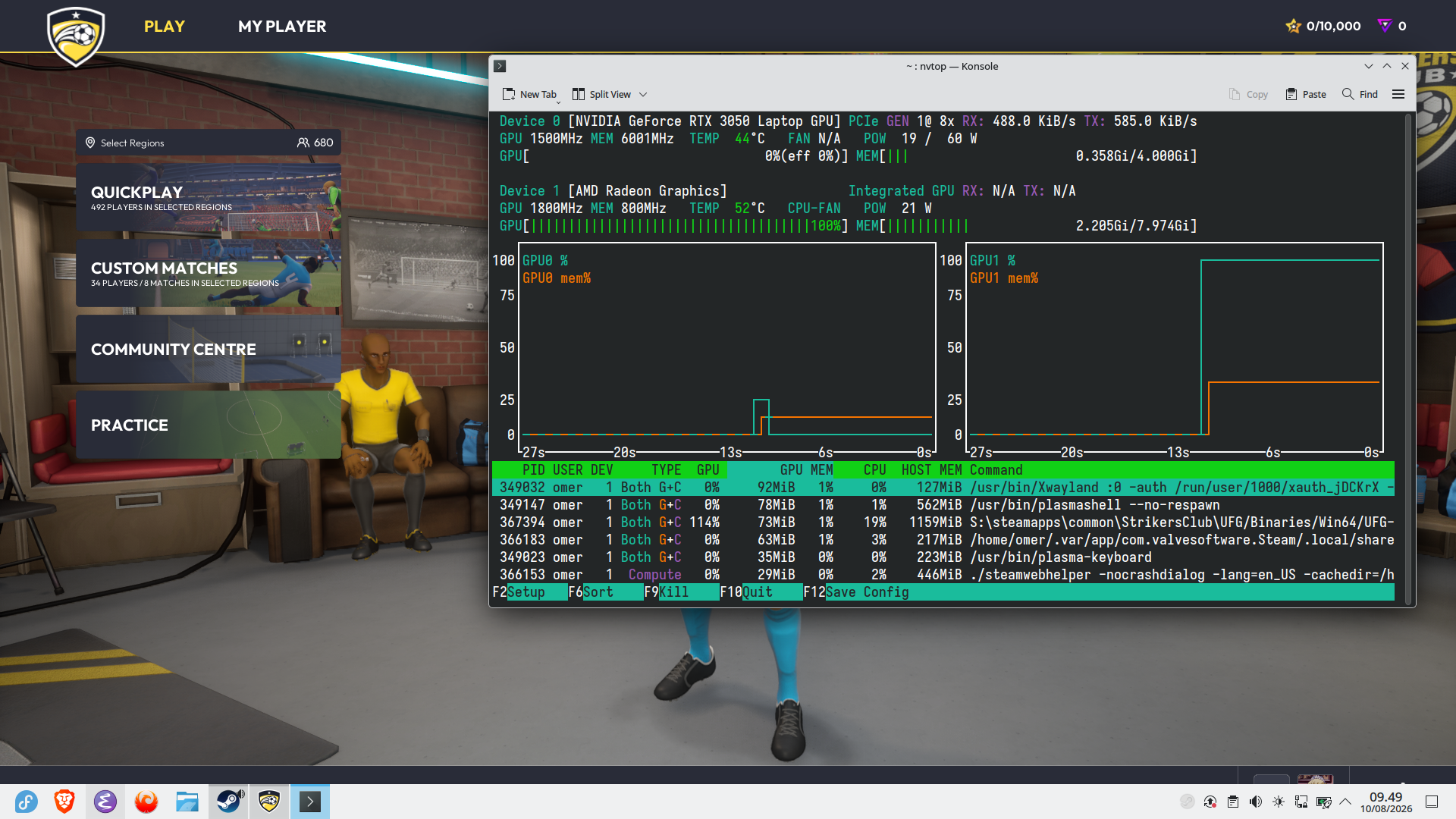Screen dimensions: 1456x819
Task: Click the GPU0 % graph legend
Action: click(x=545, y=261)
